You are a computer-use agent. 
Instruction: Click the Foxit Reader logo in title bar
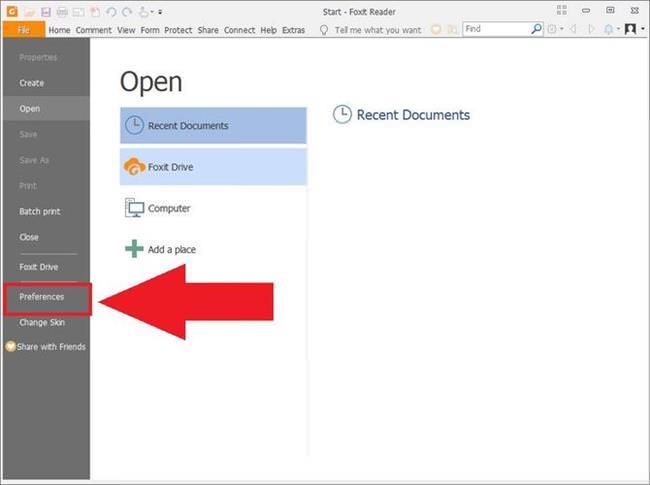[12, 11]
